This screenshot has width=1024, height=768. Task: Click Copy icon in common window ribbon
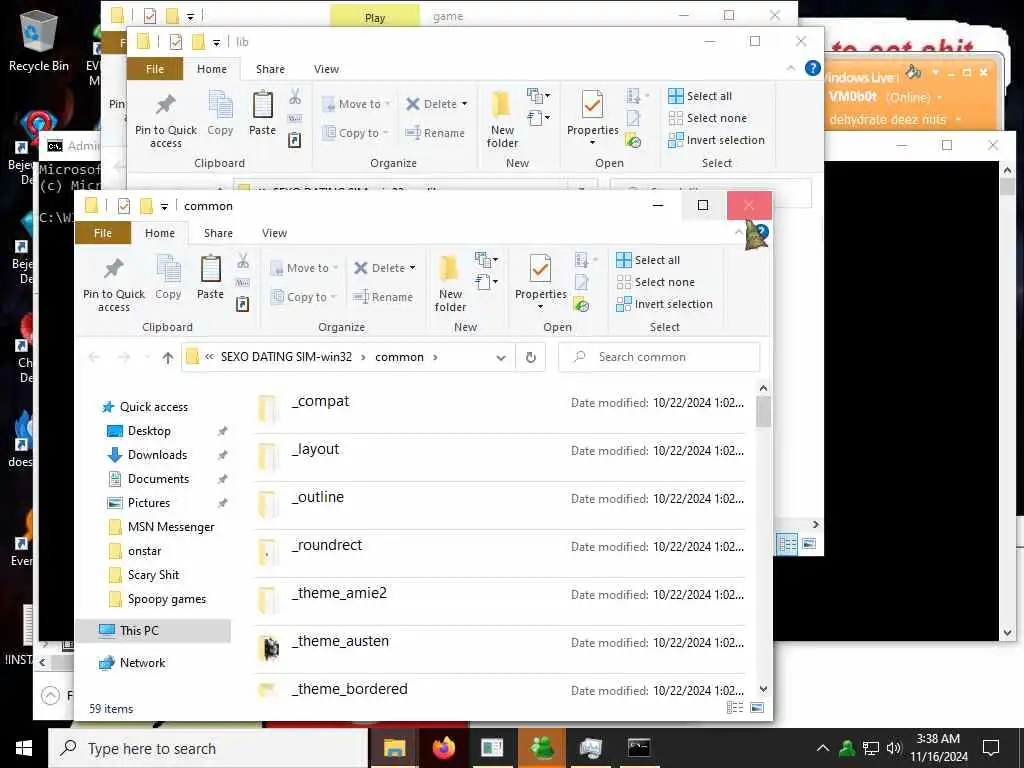[168, 269]
